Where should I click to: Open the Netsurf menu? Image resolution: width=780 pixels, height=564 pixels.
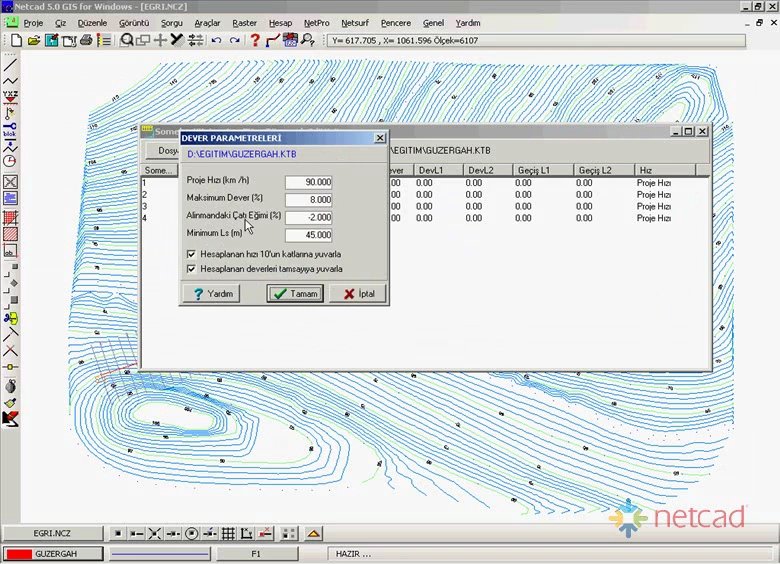tap(355, 23)
